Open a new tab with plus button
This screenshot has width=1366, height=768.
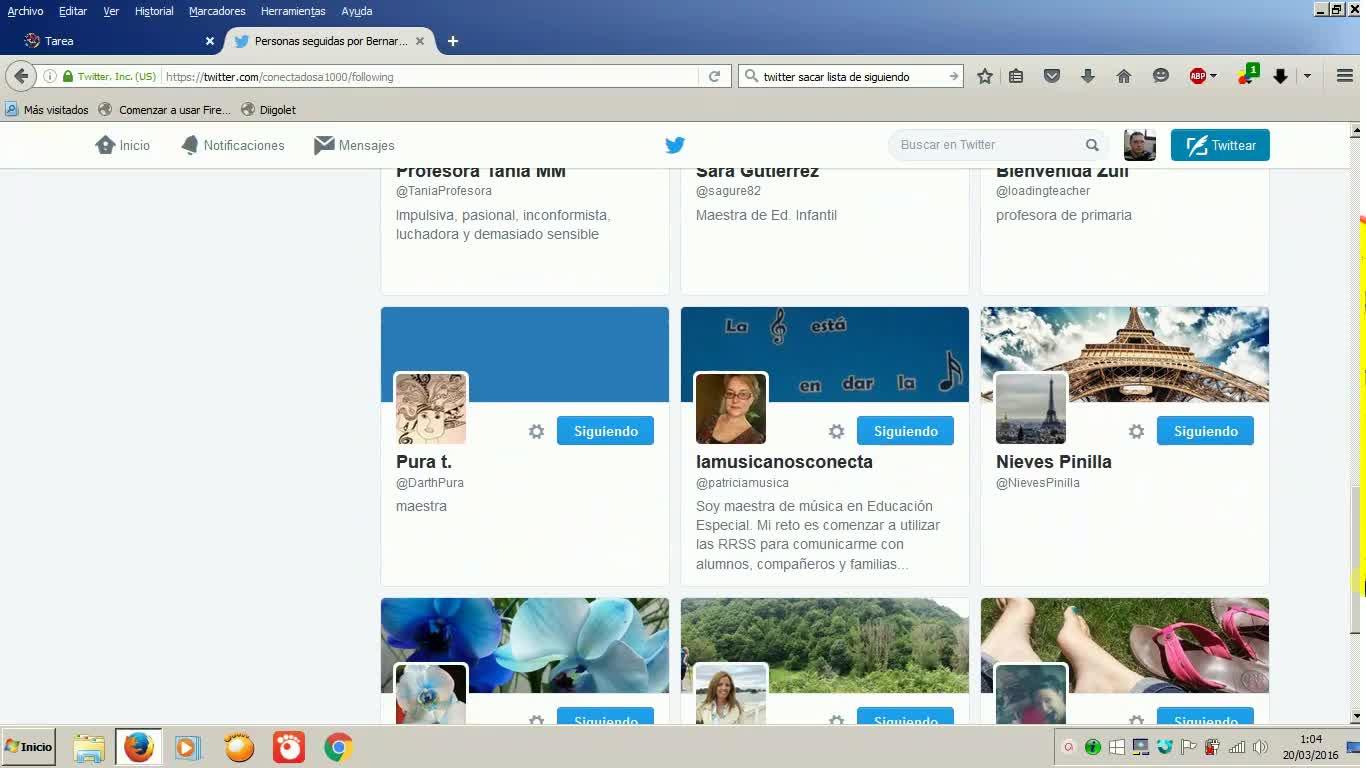pyautogui.click(x=453, y=41)
